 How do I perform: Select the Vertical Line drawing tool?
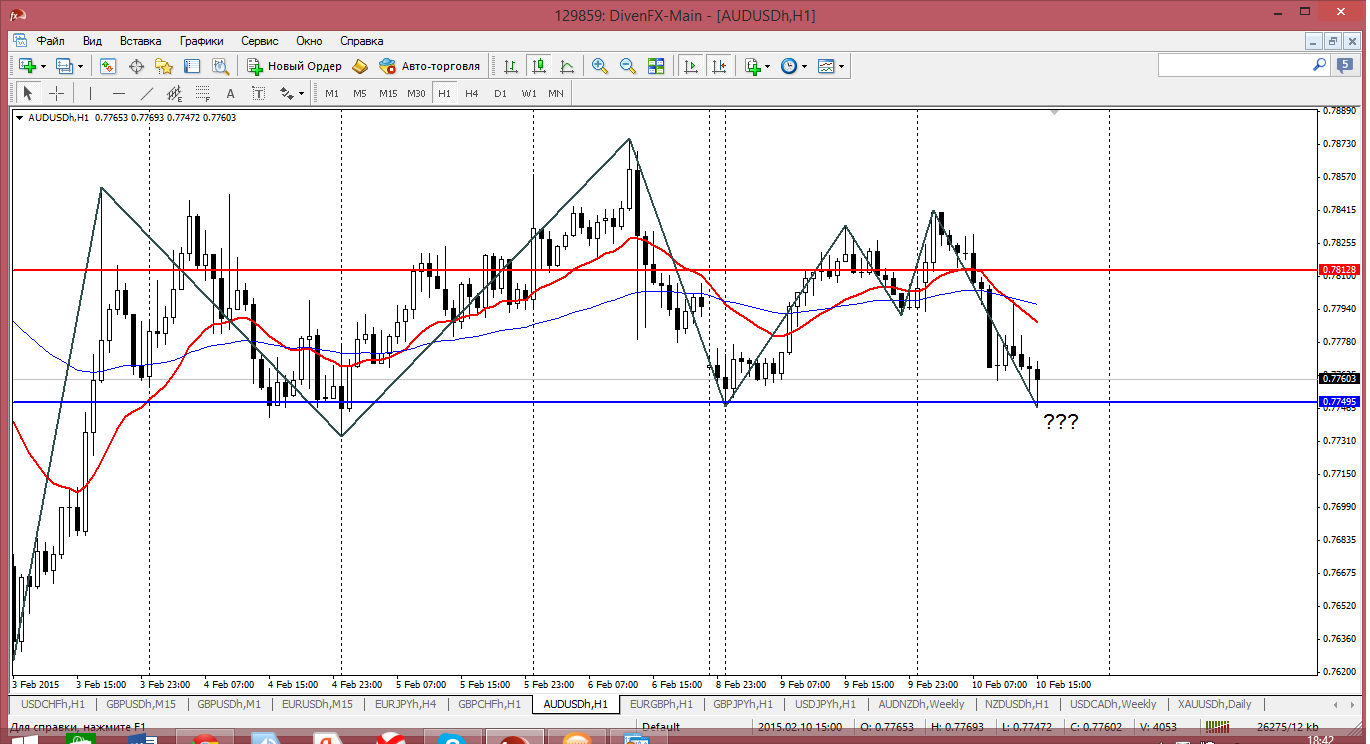click(91, 93)
